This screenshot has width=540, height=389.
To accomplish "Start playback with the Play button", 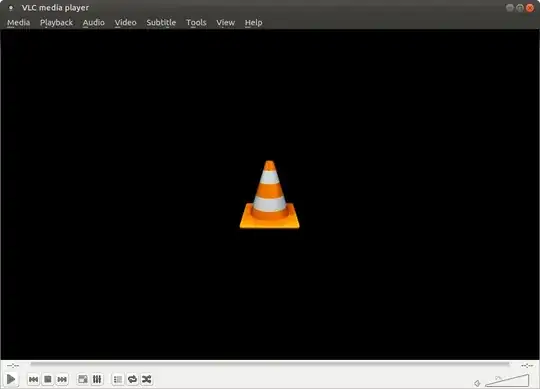I will (x=11, y=379).
